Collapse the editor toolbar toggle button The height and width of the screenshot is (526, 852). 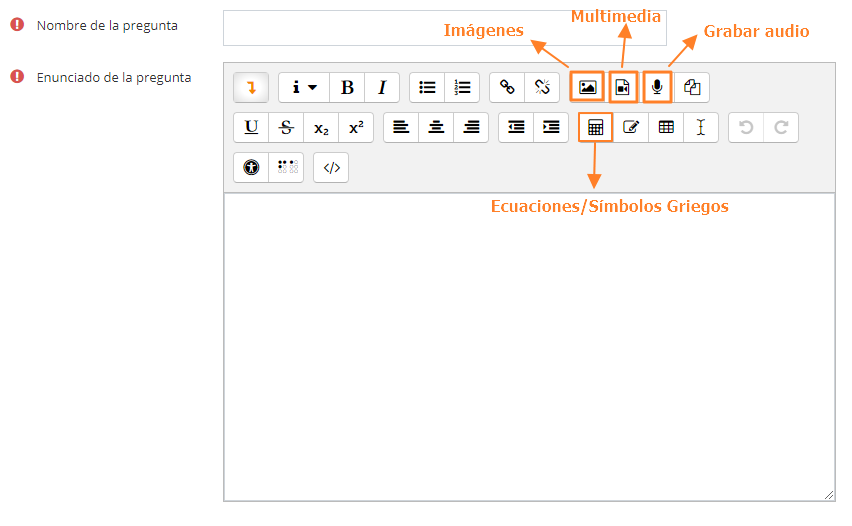[251, 88]
